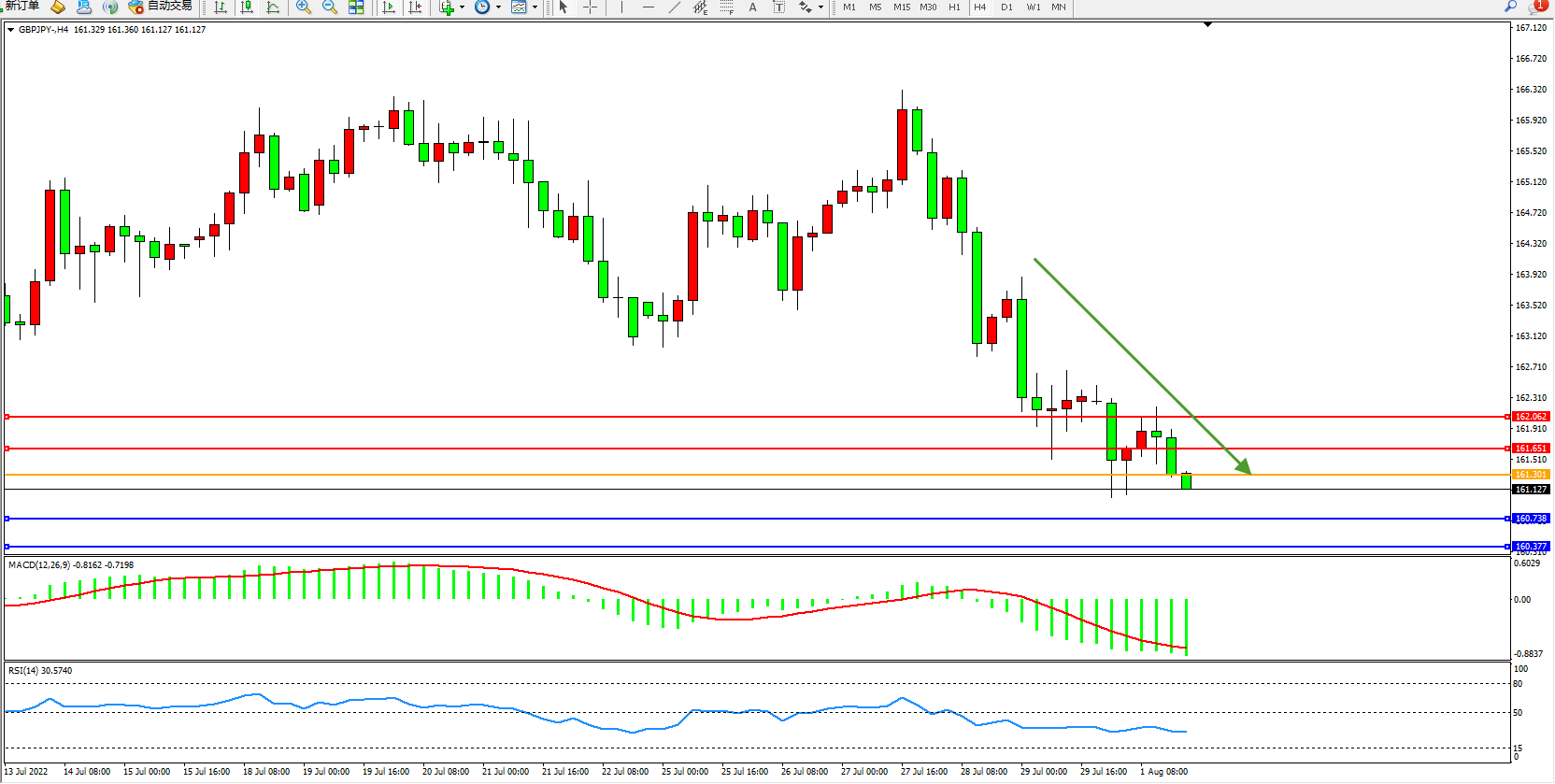The image size is (1555, 784).
Task: Click the zoom in magnifier icon
Action: click(x=304, y=7)
